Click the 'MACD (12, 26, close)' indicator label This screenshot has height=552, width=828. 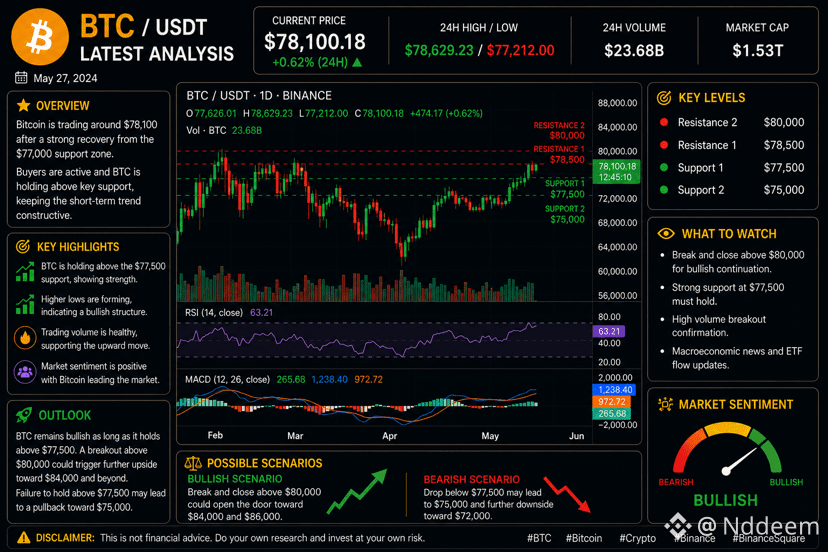tap(227, 379)
